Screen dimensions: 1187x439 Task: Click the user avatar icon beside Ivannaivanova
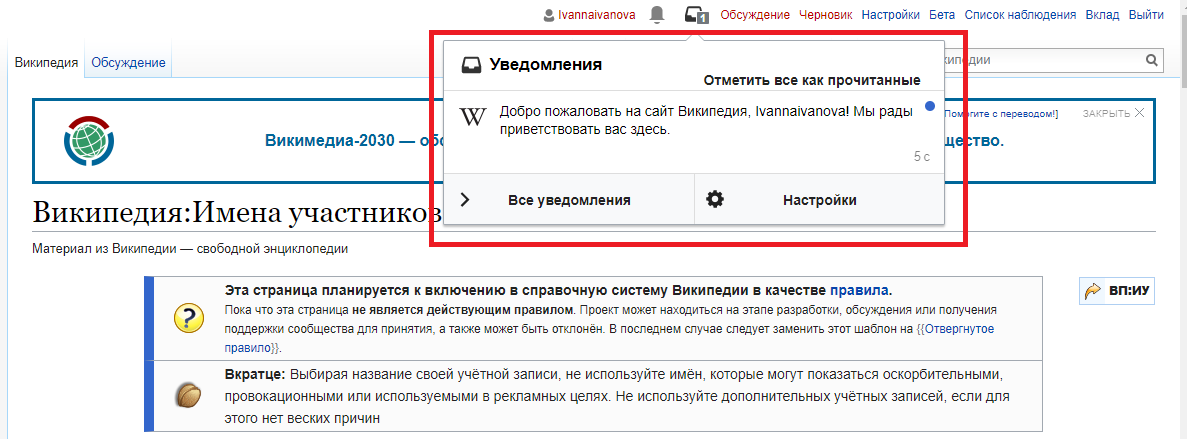[548, 15]
